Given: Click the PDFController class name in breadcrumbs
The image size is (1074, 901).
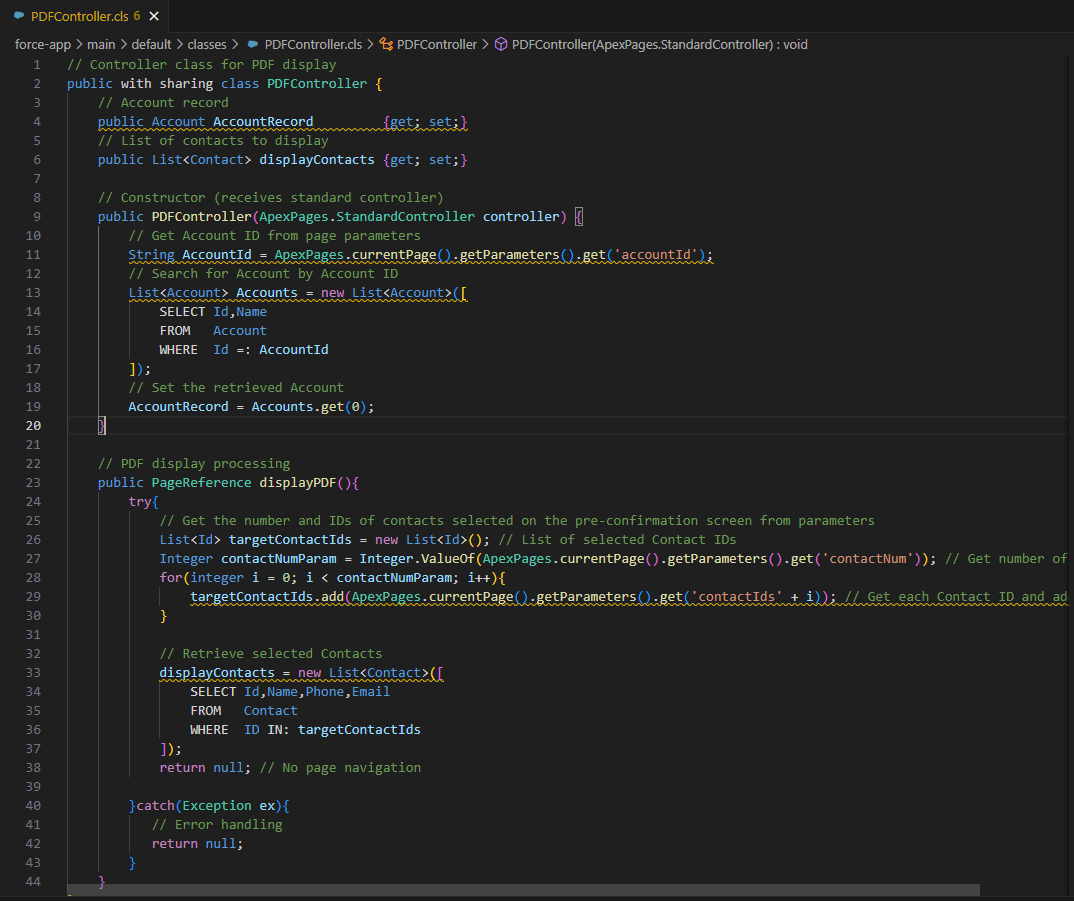Looking at the screenshot, I should tap(437, 44).
